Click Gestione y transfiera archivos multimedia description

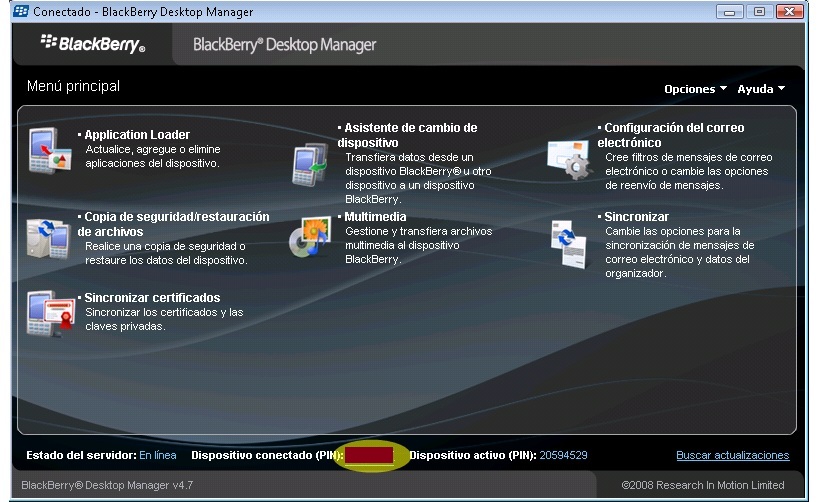[x=418, y=245]
